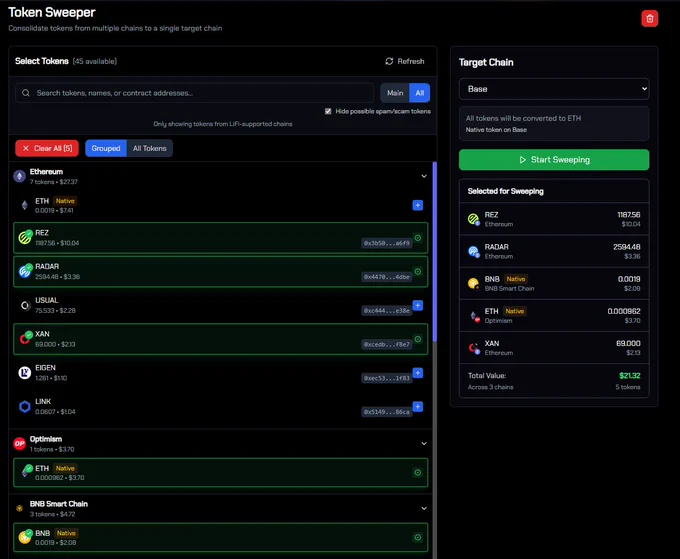Viewport: 680px width, 559px height.
Task: Click the LINK contract address 0x5149...86ca
Action: [386, 412]
